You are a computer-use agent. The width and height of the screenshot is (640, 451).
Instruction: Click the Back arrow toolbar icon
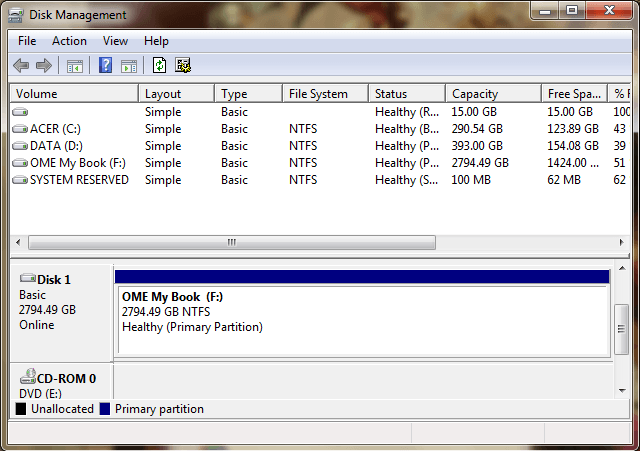point(21,66)
